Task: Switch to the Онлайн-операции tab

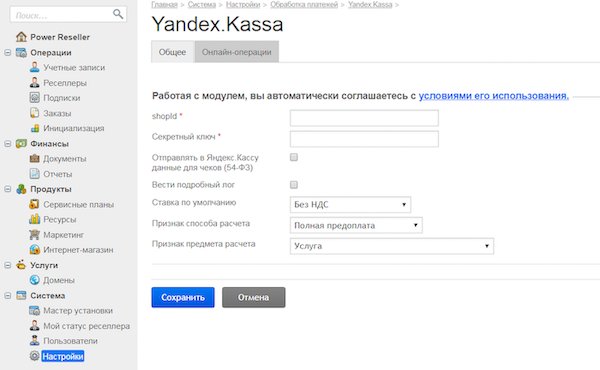Action: [236, 52]
